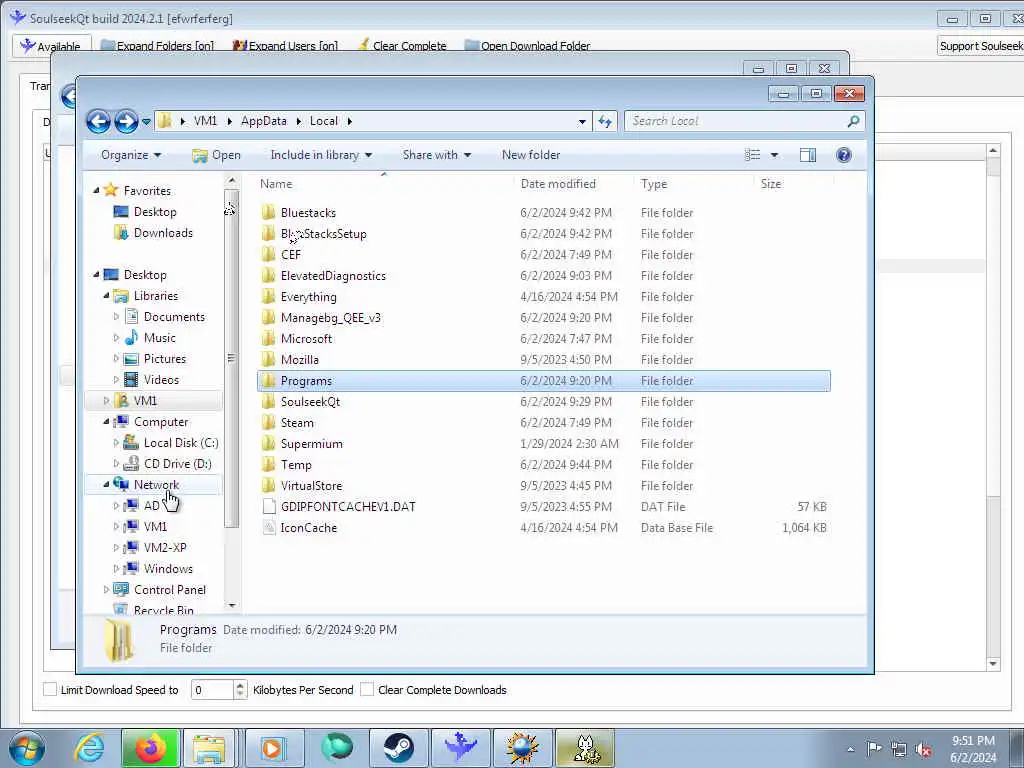
Task: Open Steam from taskbar
Action: tap(398, 748)
